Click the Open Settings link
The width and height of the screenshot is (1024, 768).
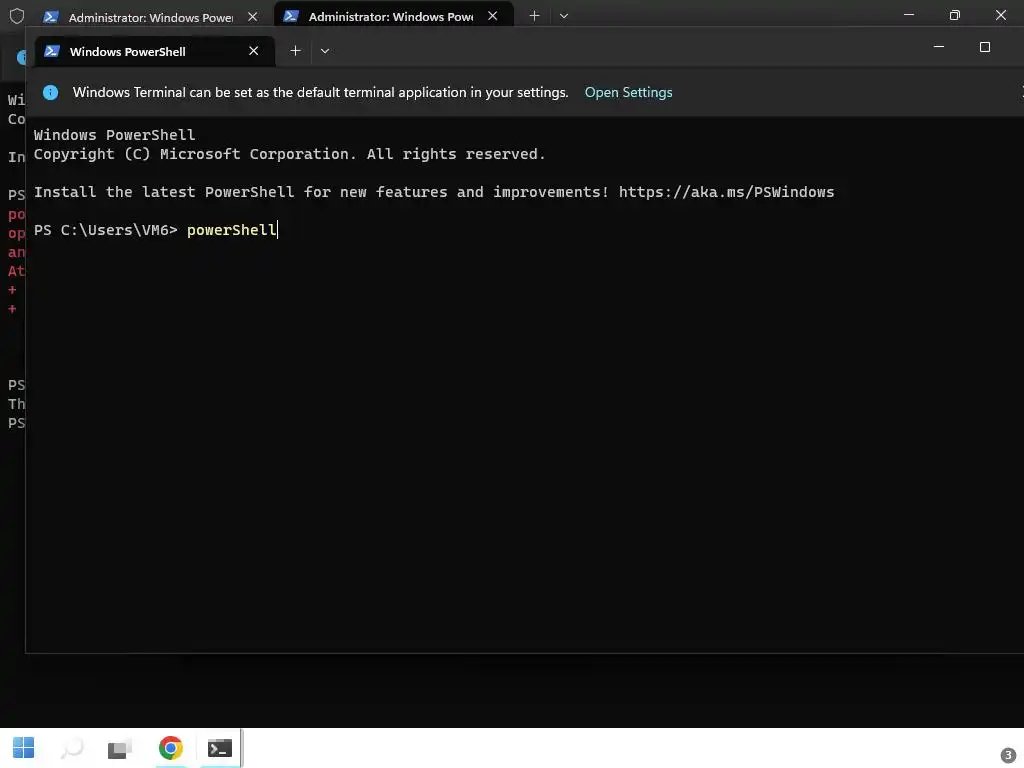[628, 92]
